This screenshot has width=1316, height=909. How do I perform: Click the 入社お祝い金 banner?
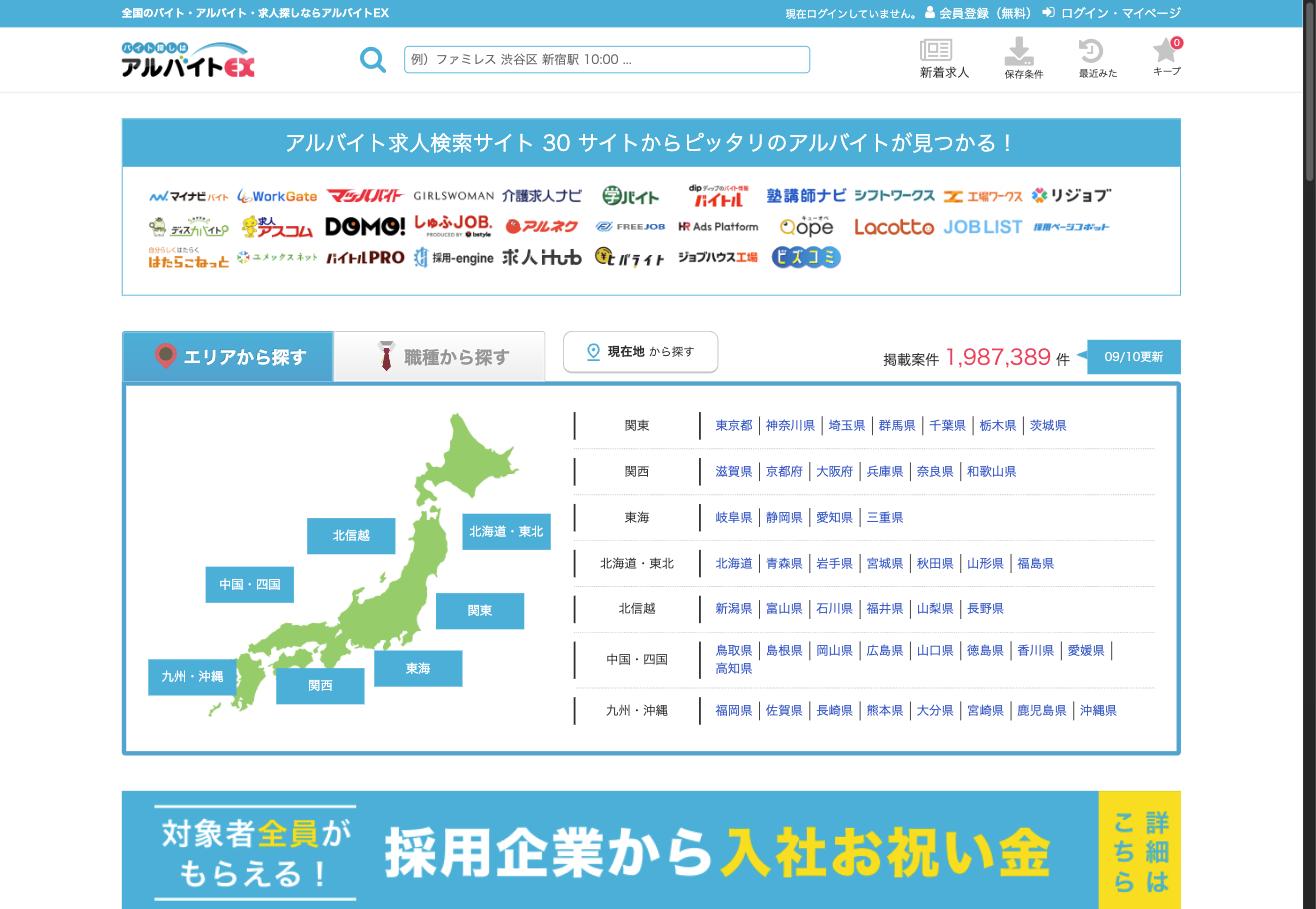click(x=651, y=850)
